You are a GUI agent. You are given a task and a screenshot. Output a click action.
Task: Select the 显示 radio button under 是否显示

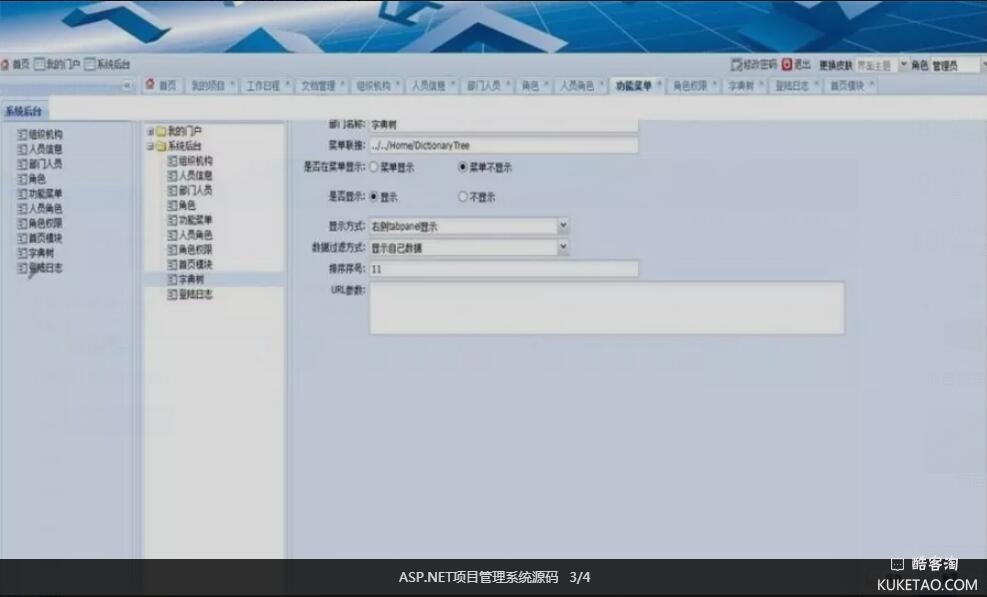pos(374,196)
